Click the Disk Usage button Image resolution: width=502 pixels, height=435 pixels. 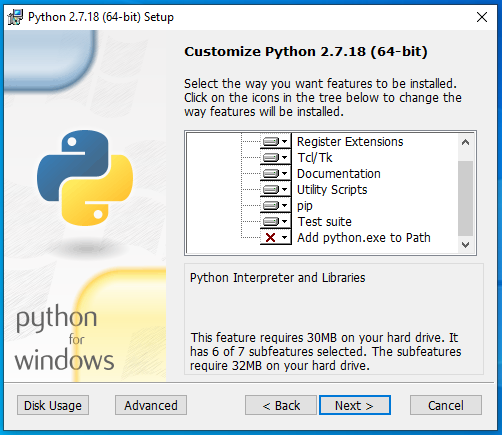(x=53, y=405)
